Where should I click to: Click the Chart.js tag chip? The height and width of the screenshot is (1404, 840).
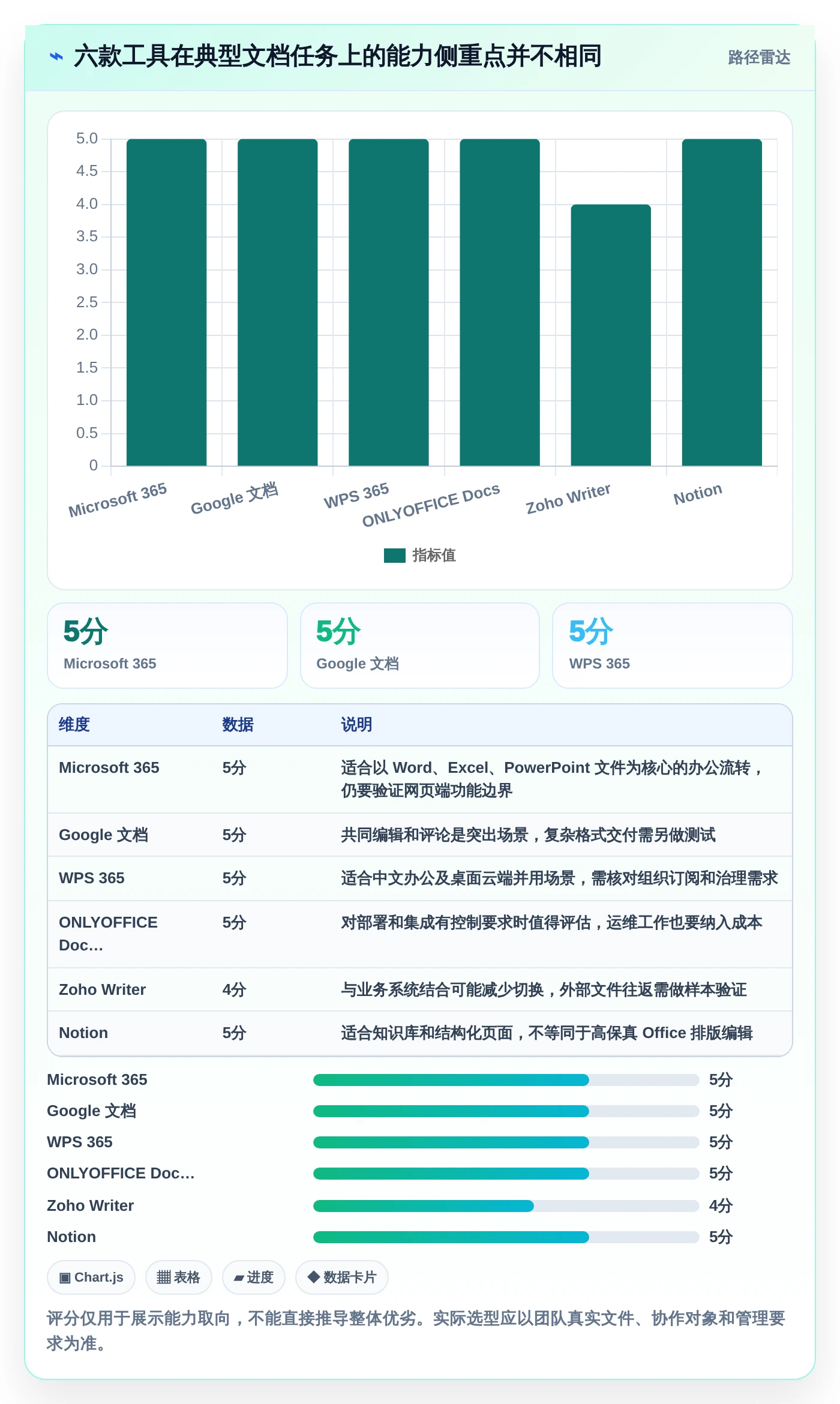[91, 1277]
